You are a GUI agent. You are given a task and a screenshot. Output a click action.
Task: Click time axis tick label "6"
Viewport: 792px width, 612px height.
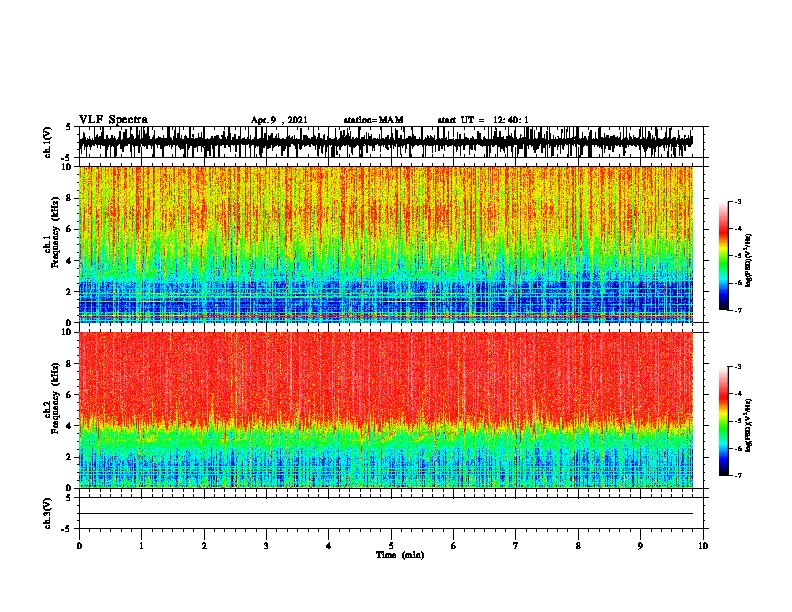click(x=453, y=546)
